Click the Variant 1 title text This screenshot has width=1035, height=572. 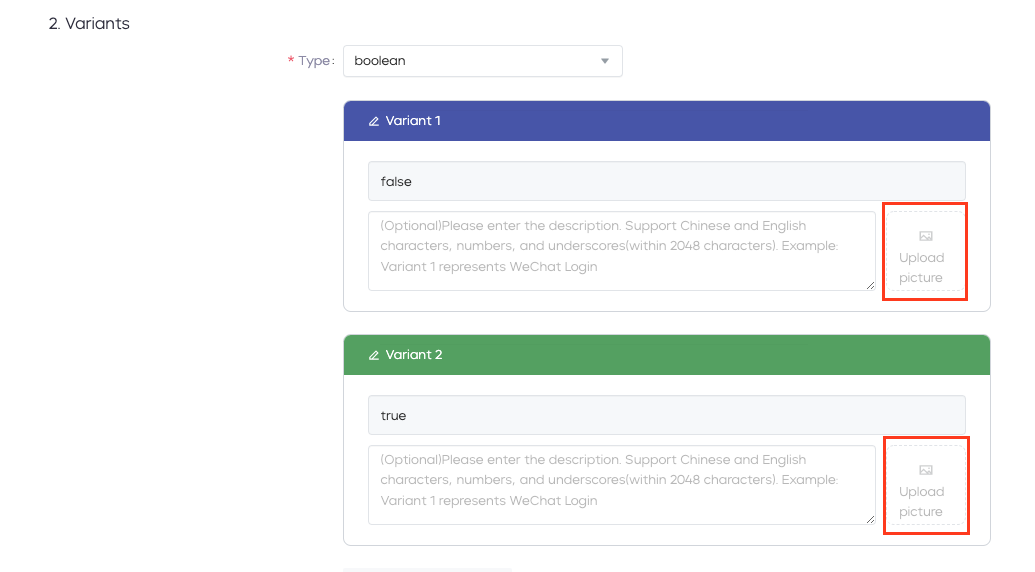tap(413, 121)
